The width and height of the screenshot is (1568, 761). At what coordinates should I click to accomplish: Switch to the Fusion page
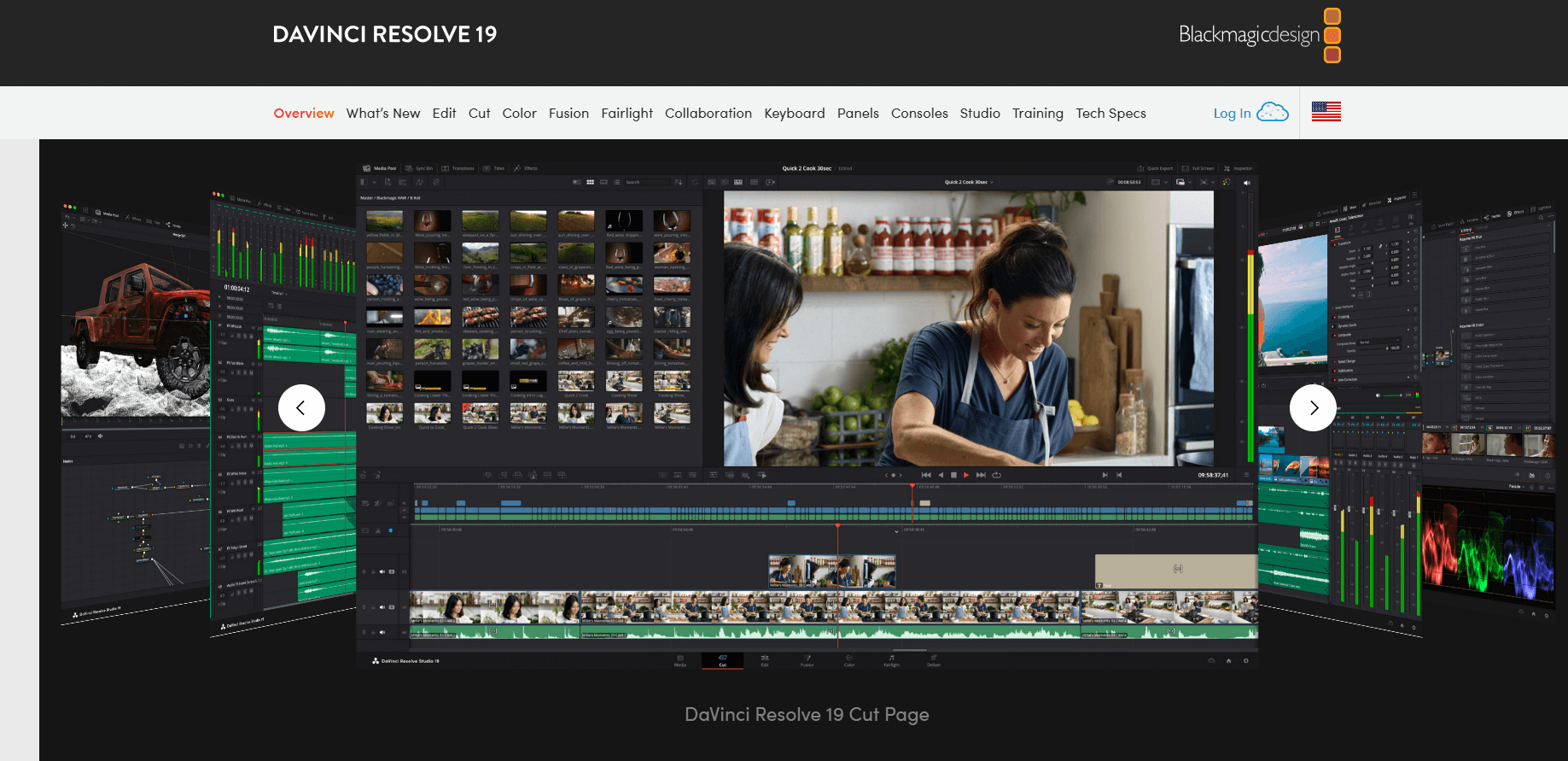pyautogui.click(x=807, y=660)
